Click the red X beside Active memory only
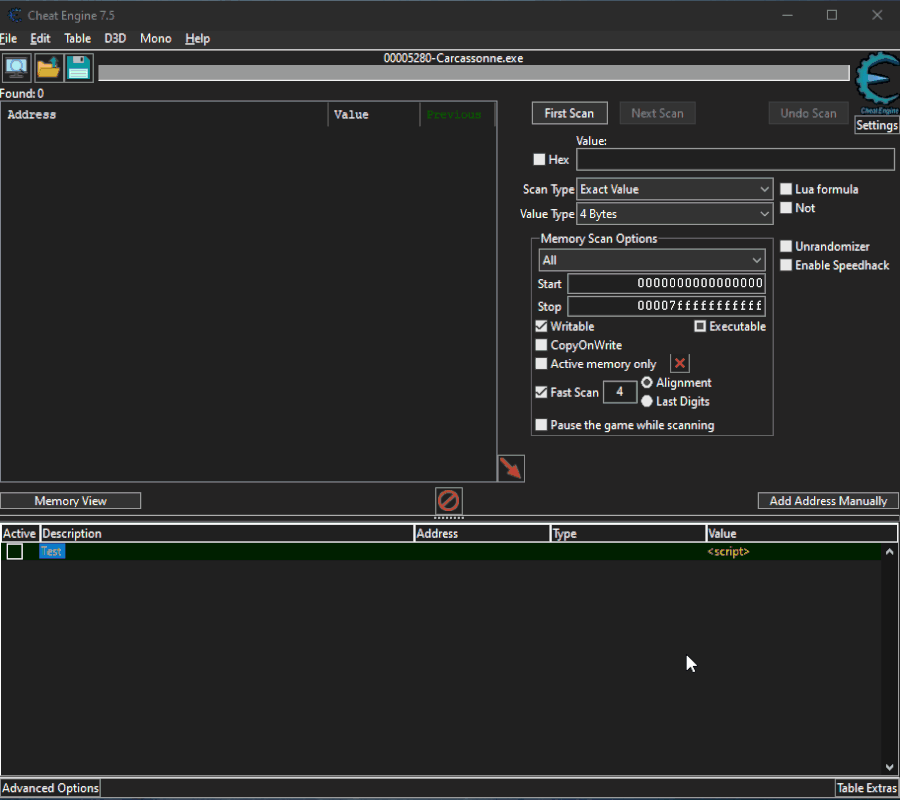Image resolution: width=900 pixels, height=800 pixels. (x=680, y=363)
